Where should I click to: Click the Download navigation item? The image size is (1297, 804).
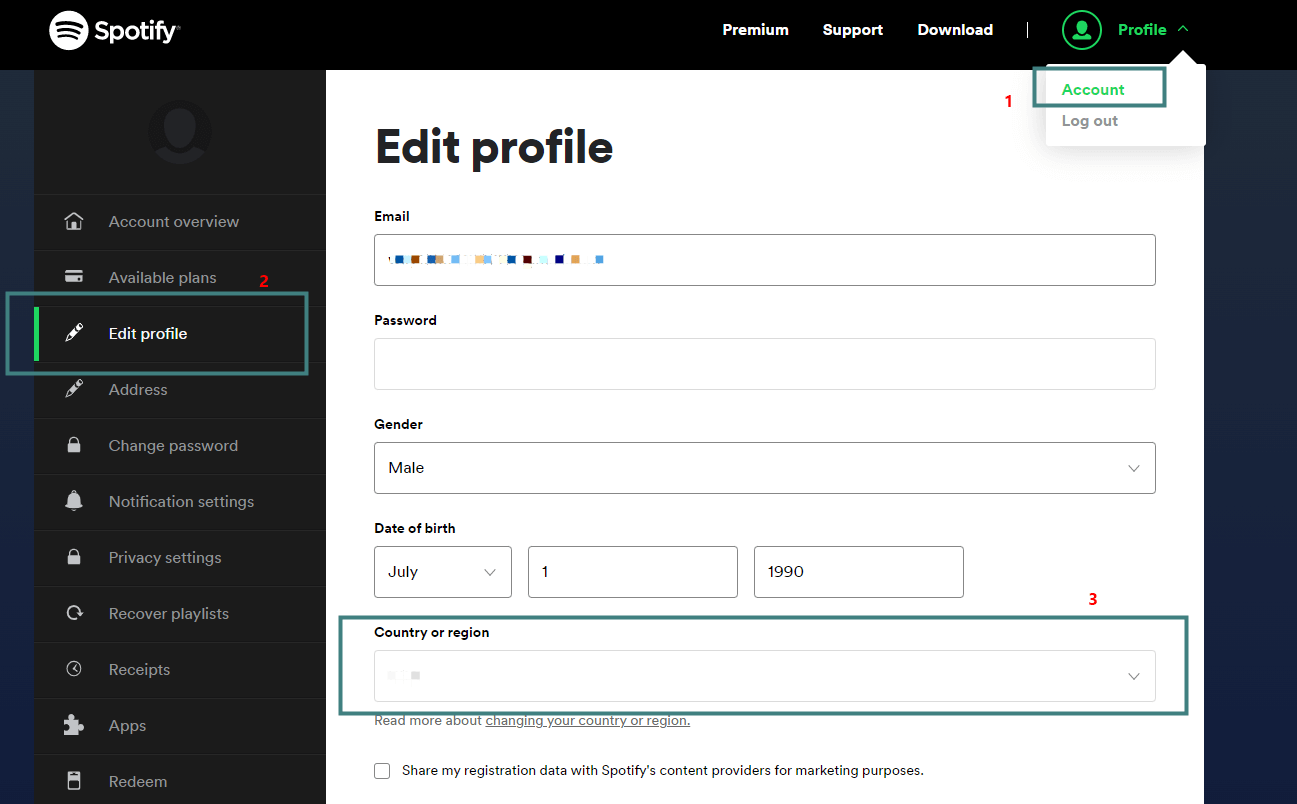click(x=954, y=30)
